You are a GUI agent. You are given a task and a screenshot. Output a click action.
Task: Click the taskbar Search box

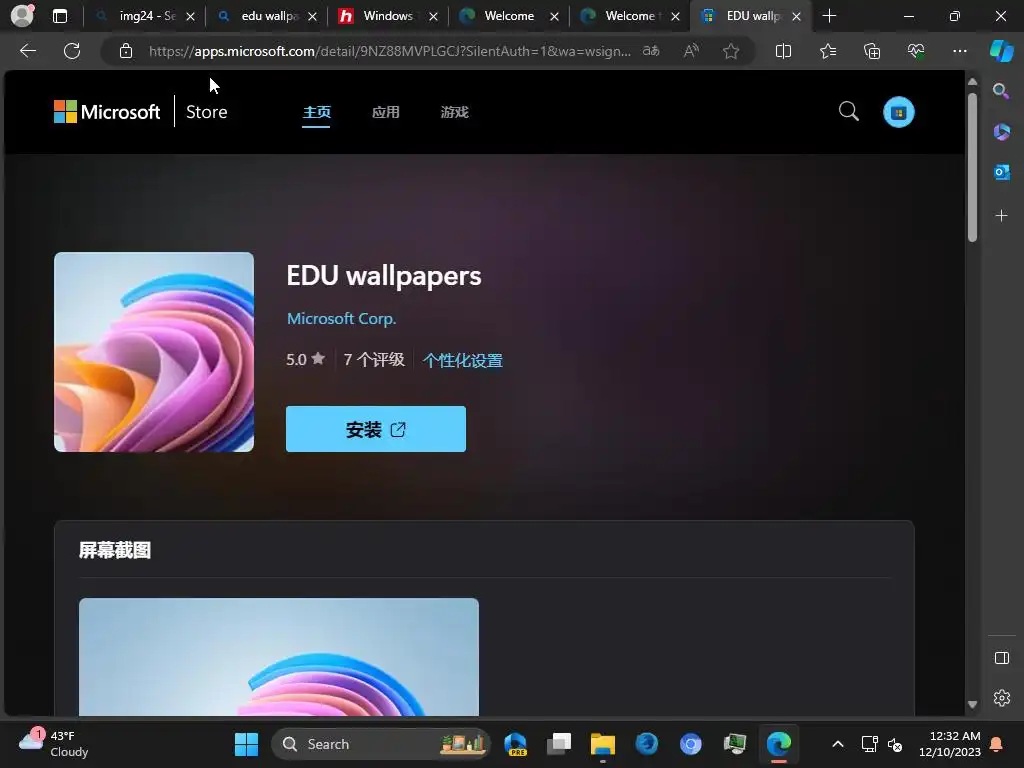click(x=381, y=744)
